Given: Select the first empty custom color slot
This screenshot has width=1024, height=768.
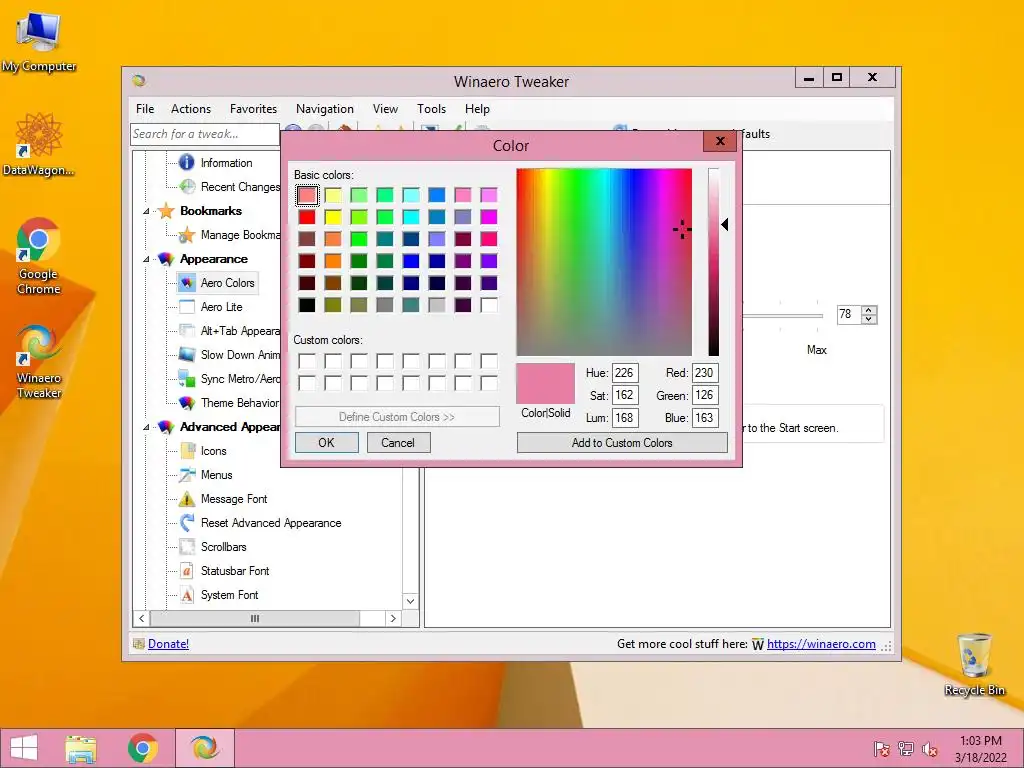Looking at the screenshot, I should (307, 361).
